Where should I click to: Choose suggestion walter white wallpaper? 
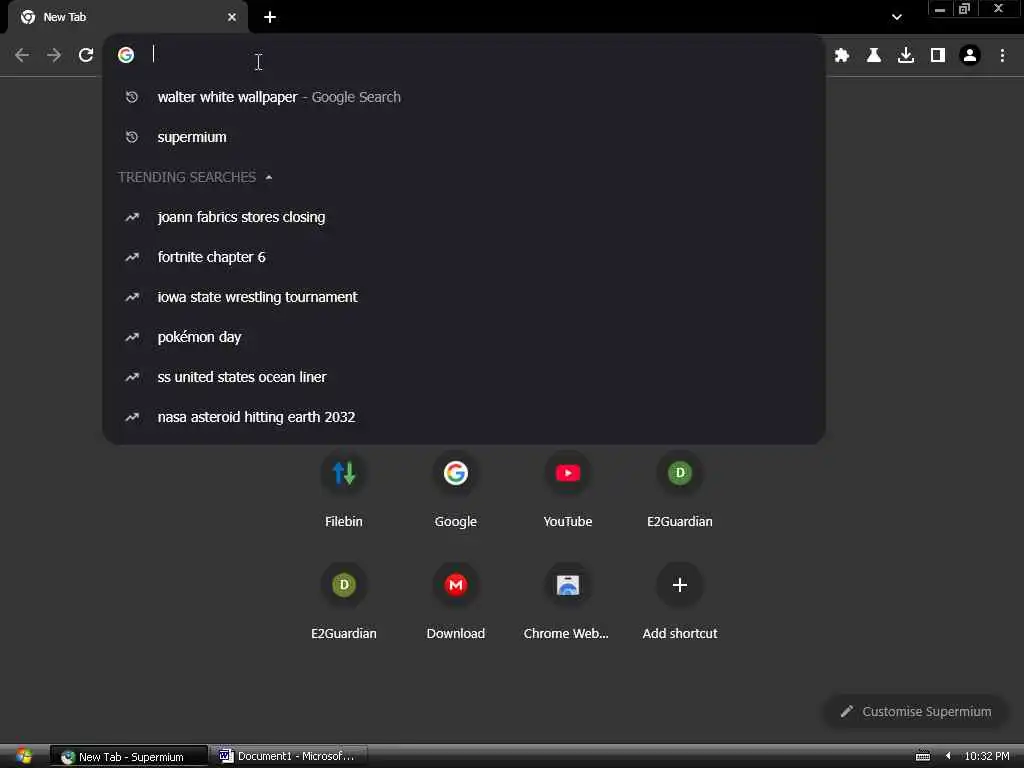point(464,97)
